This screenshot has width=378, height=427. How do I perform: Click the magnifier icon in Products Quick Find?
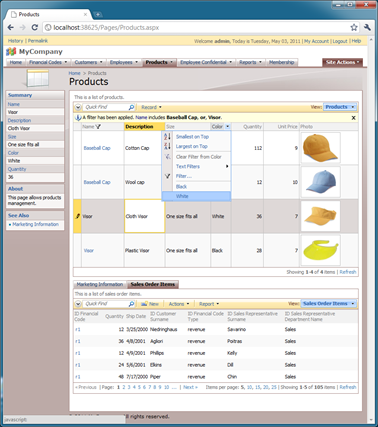(131, 107)
